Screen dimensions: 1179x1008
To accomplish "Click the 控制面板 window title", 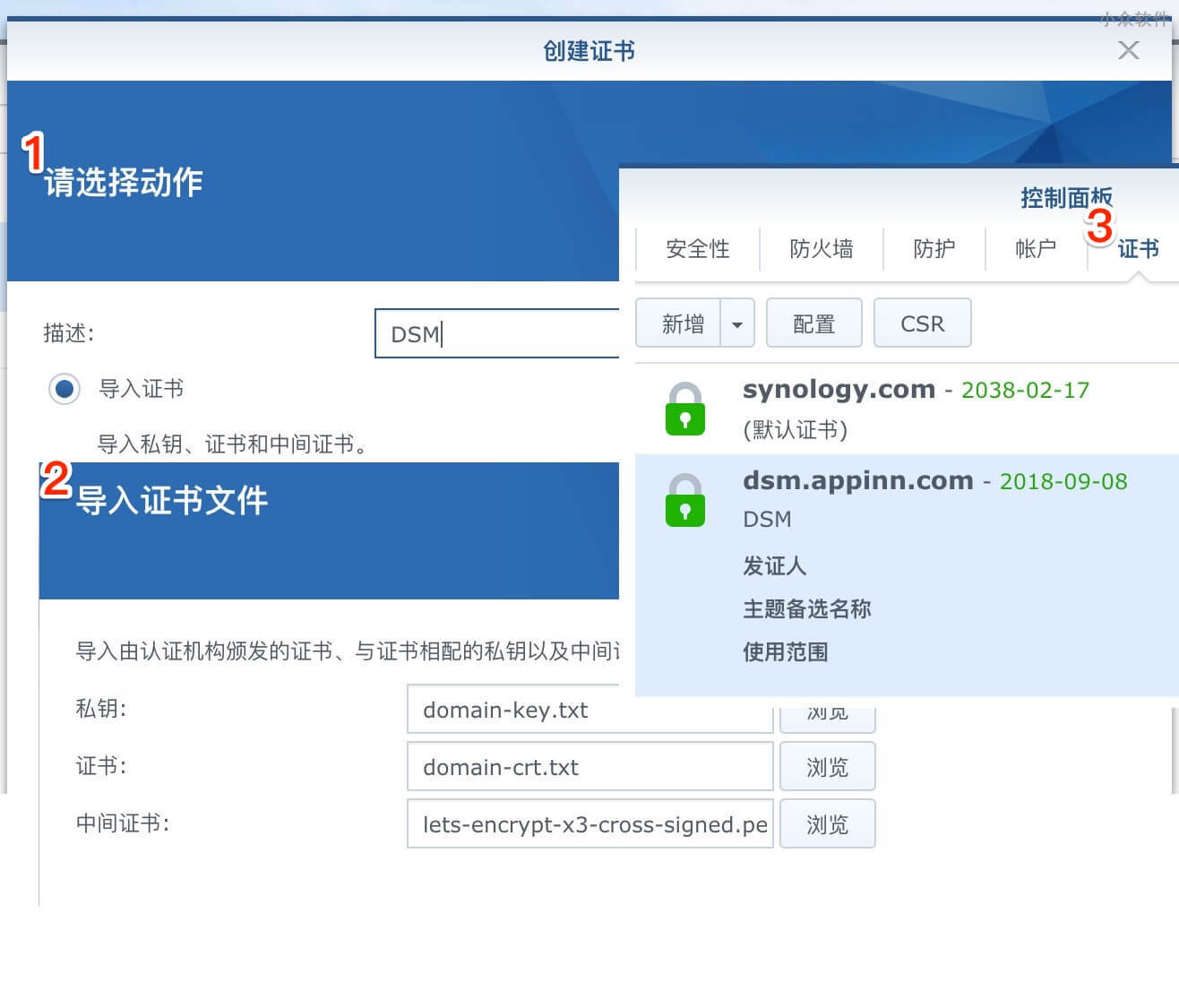I will (x=1066, y=198).
